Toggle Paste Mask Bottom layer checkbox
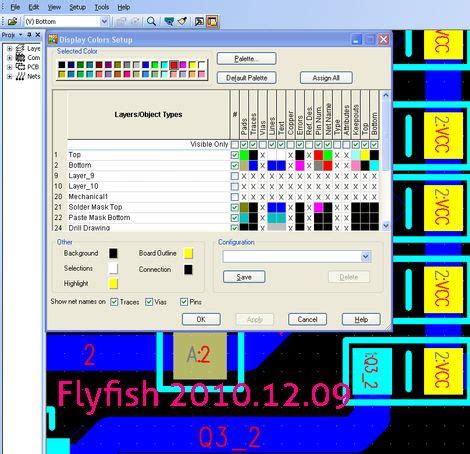This screenshot has width=470, height=454. (x=235, y=218)
